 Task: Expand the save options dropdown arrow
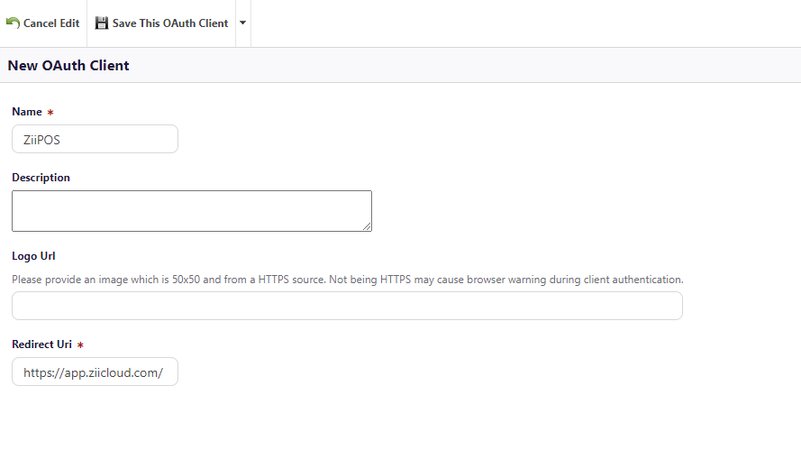[x=243, y=23]
